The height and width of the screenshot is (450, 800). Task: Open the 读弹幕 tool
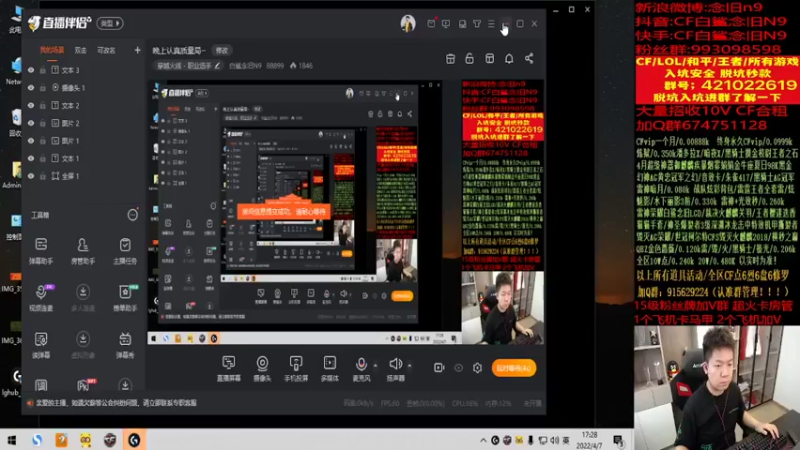41,345
